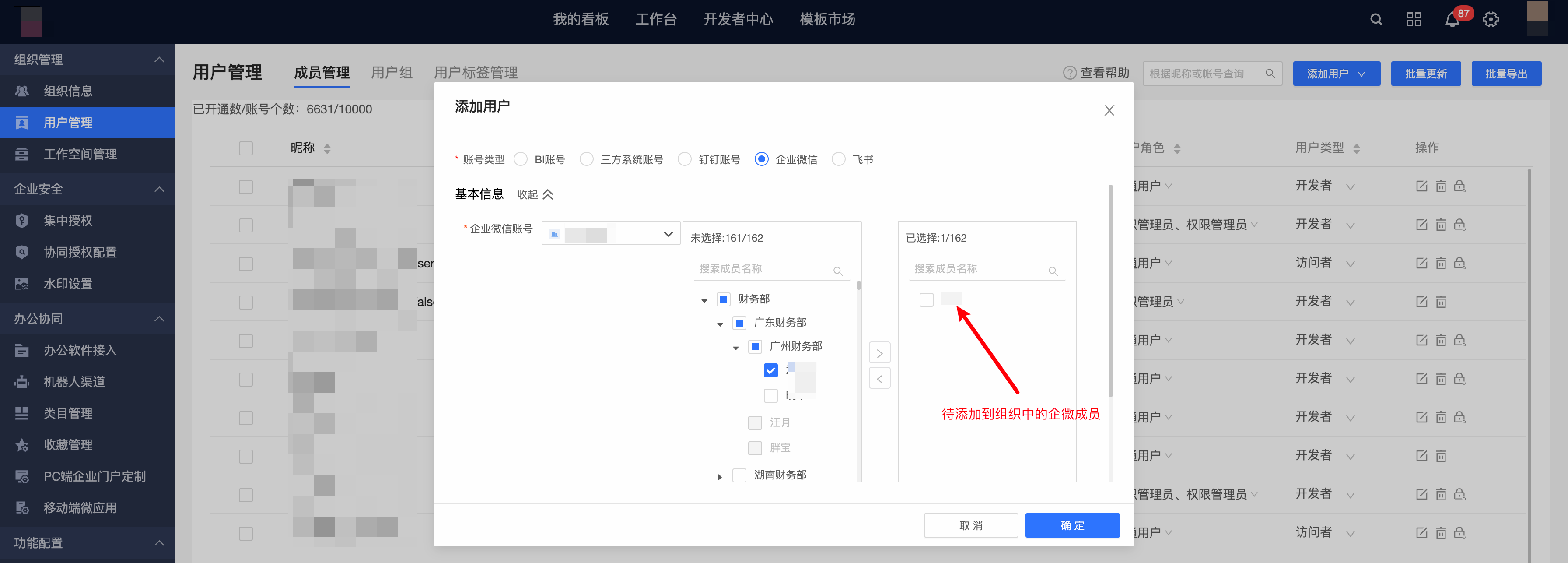
Task: Select the 钉钉账号 radio button
Action: [685, 159]
